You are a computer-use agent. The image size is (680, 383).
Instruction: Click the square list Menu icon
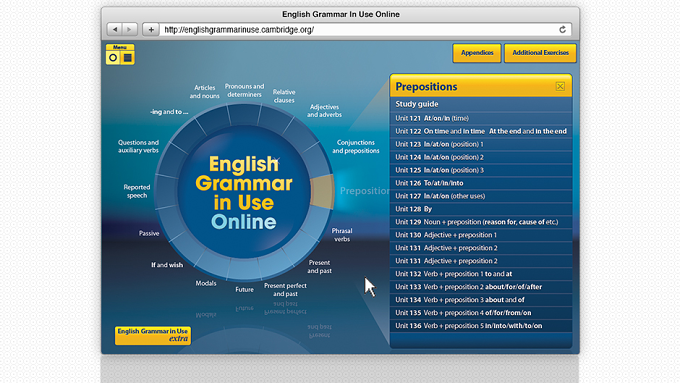pyautogui.click(x=128, y=58)
